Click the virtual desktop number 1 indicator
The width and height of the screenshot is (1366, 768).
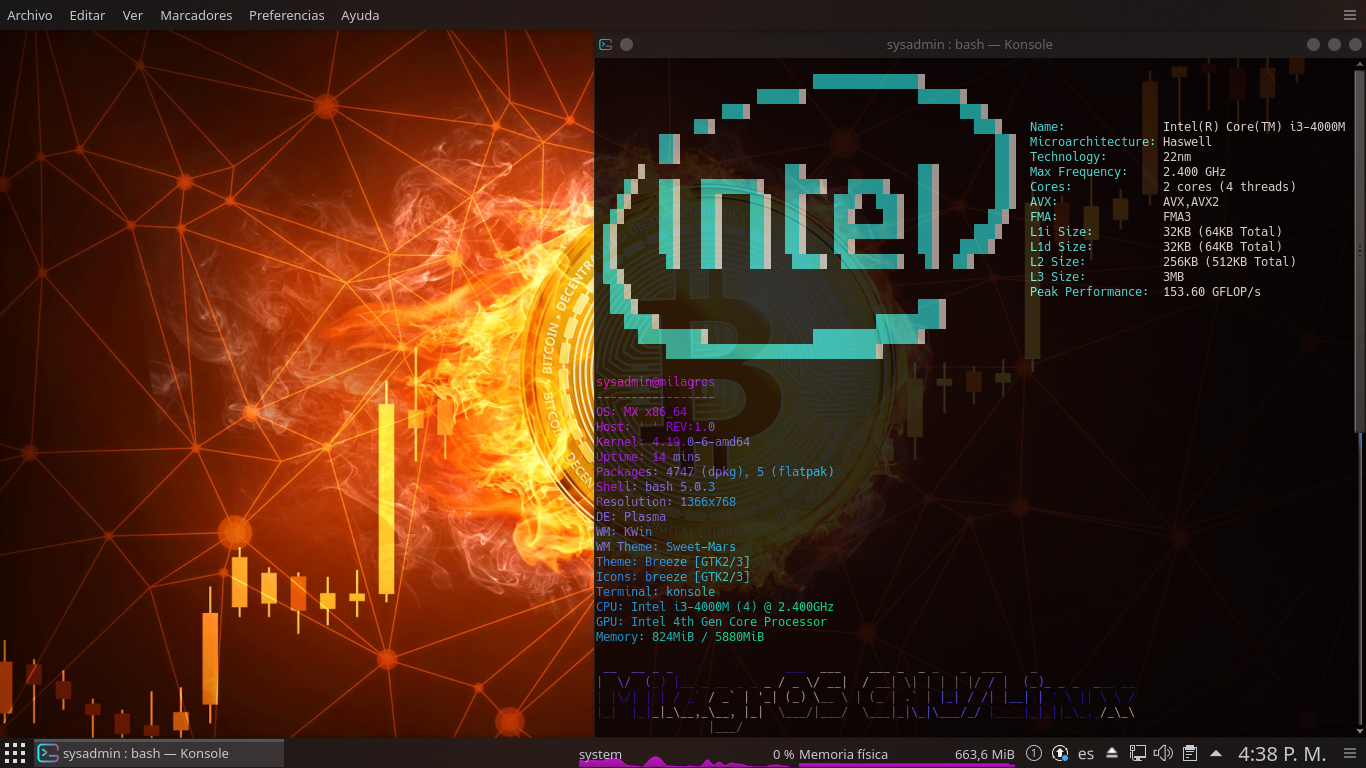[x=1034, y=754]
